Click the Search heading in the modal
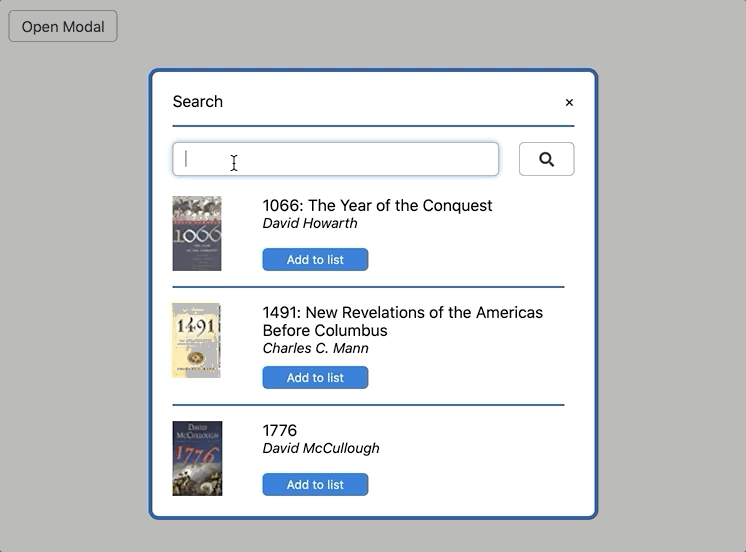 (x=198, y=102)
